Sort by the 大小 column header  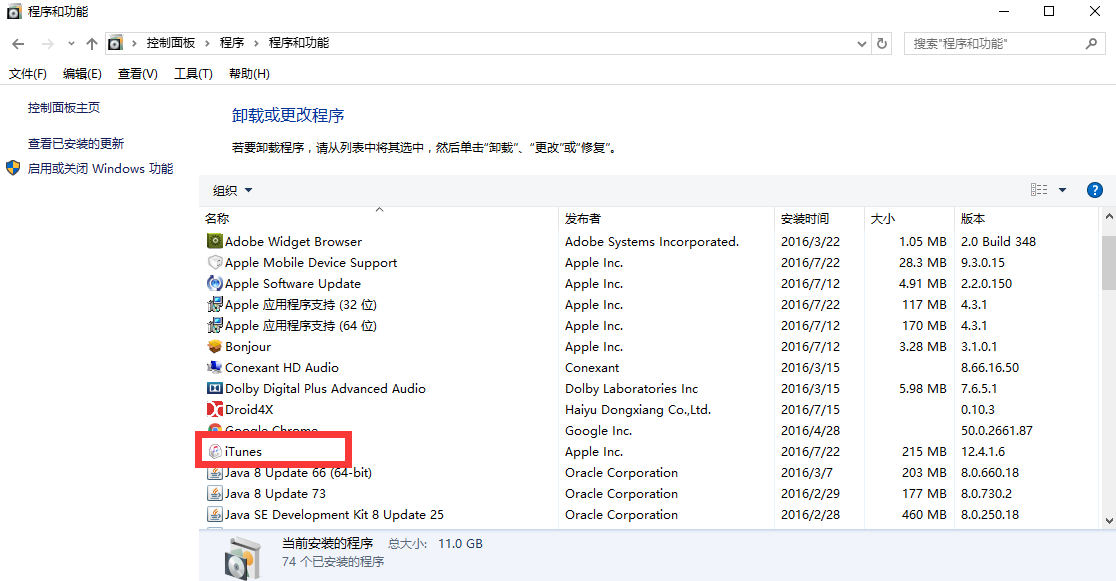pyautogui.click(x=909, y=219)
